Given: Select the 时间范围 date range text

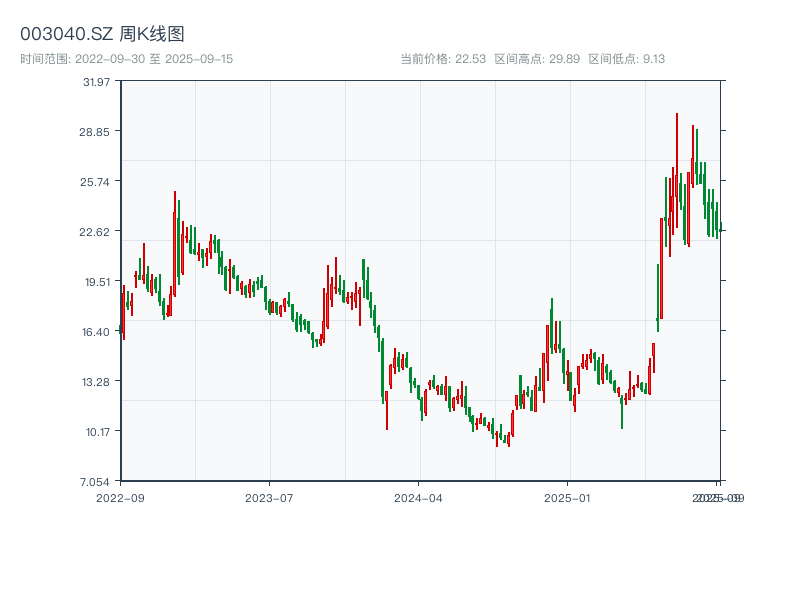Looking at the screenshot, I should [x=127, y=59].
